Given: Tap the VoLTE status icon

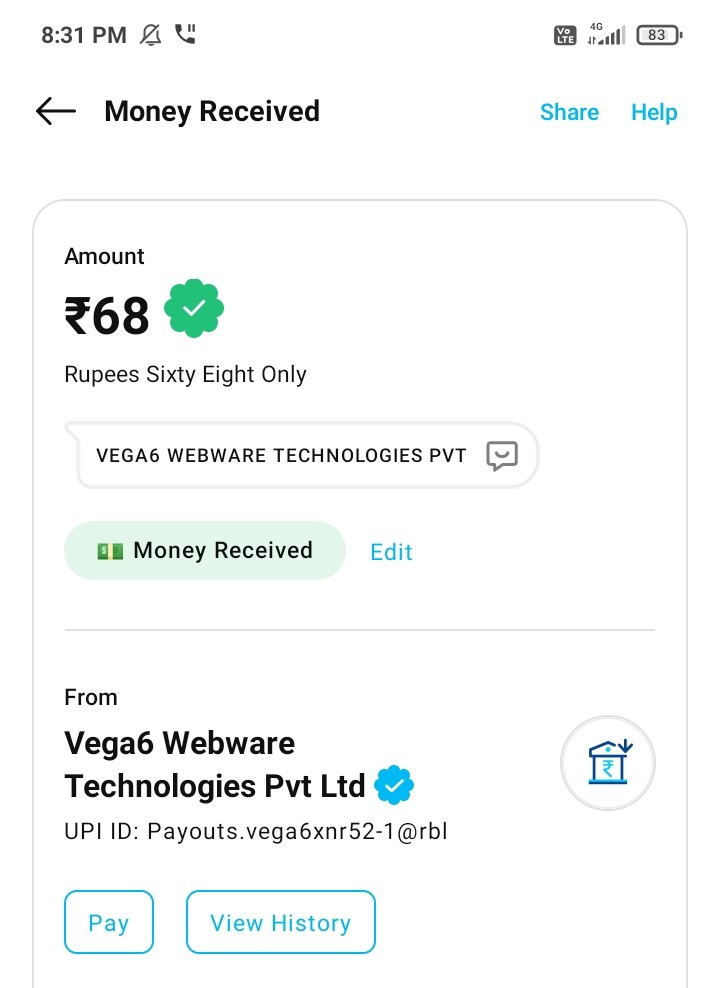Looking at the screenshot, I should (565, 35).
